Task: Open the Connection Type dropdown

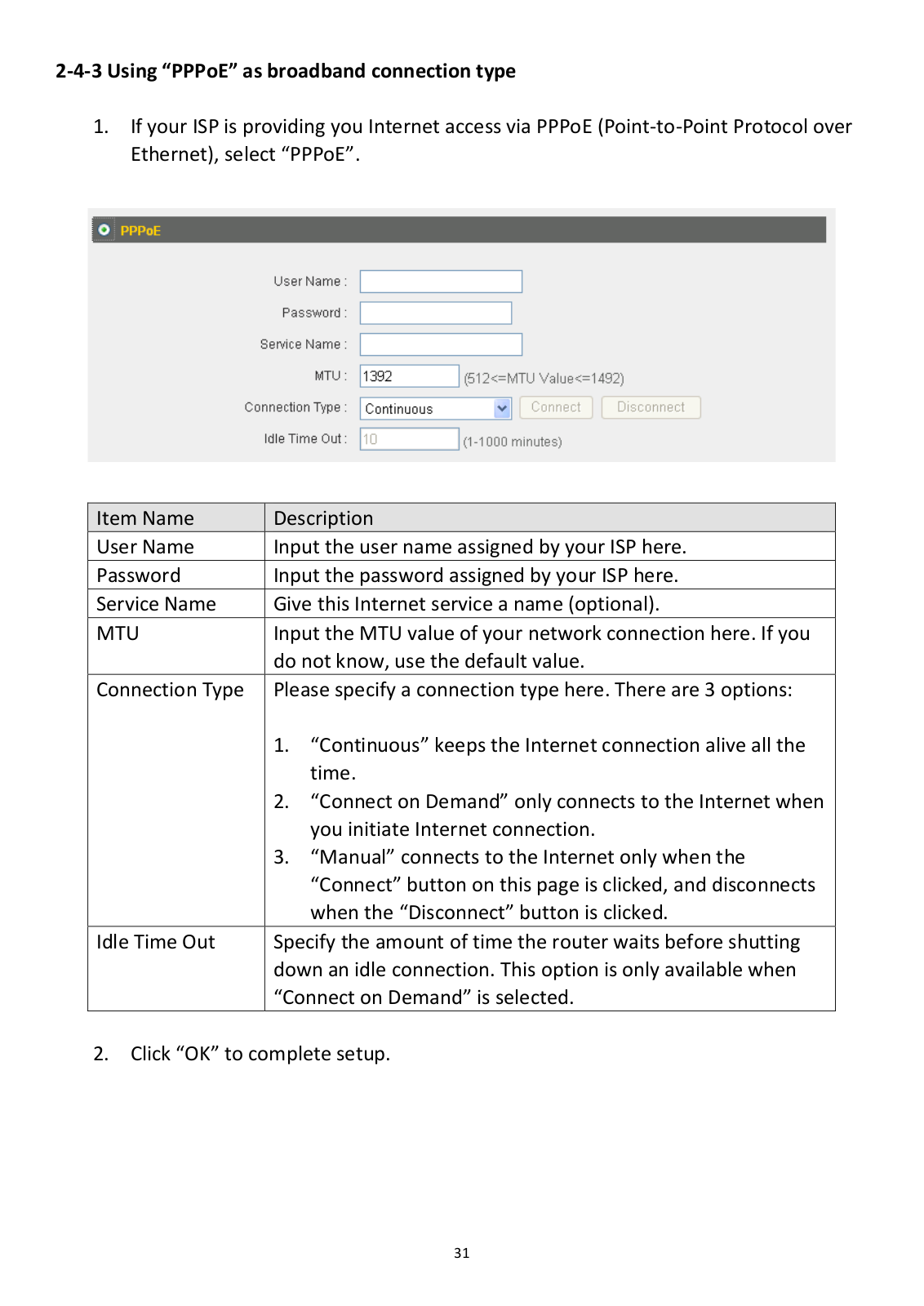Action: 435,408
